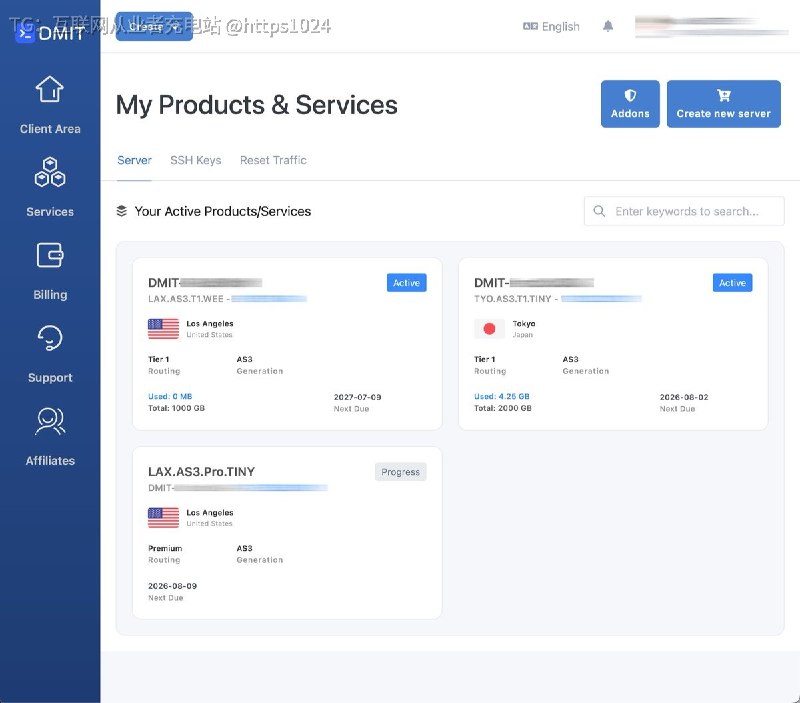Go to Affiliates menu label
The width and height of the screenshot is (800, 703).
click(x=50, y=461)
